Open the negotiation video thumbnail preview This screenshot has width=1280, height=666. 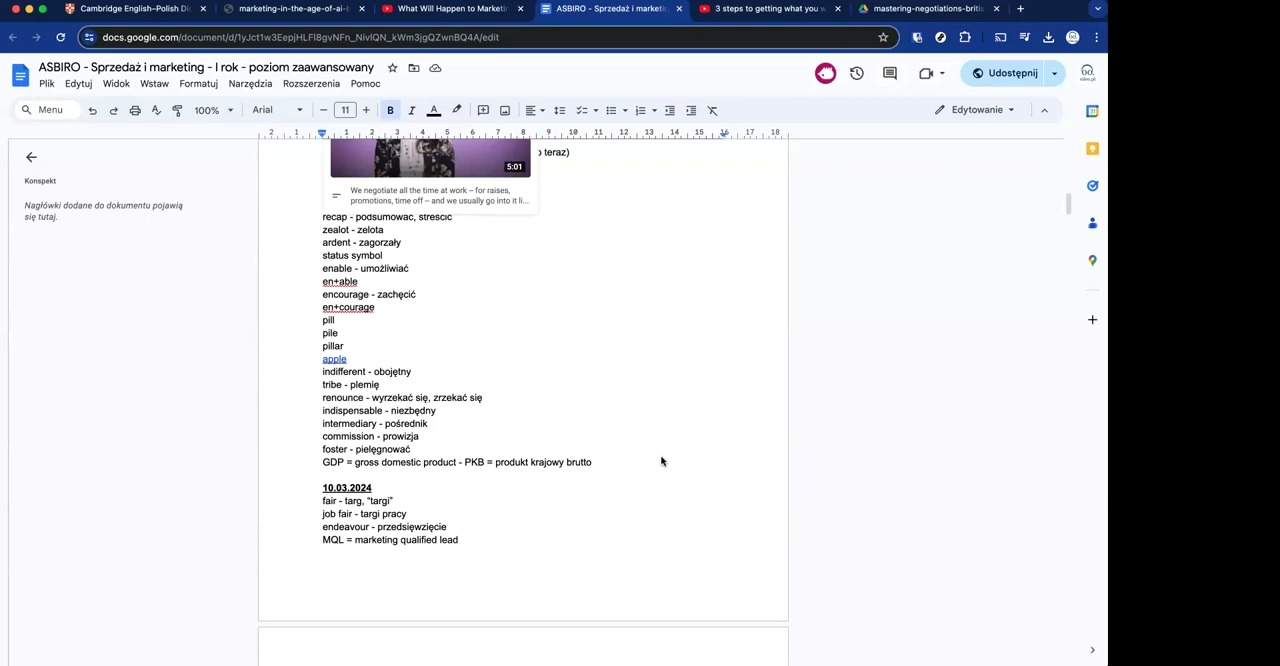(x=430, y=159)
